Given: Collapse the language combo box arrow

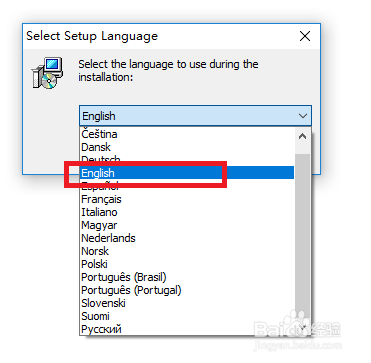Looking at the screenshot, I should (303, 116).
